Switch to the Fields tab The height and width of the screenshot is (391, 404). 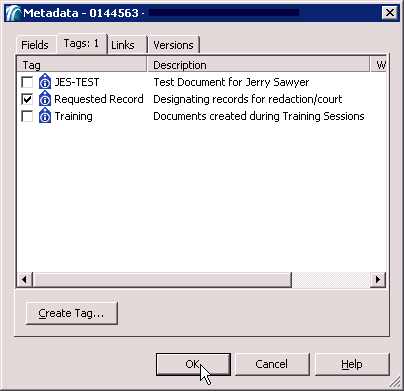(x=35, y=45)
